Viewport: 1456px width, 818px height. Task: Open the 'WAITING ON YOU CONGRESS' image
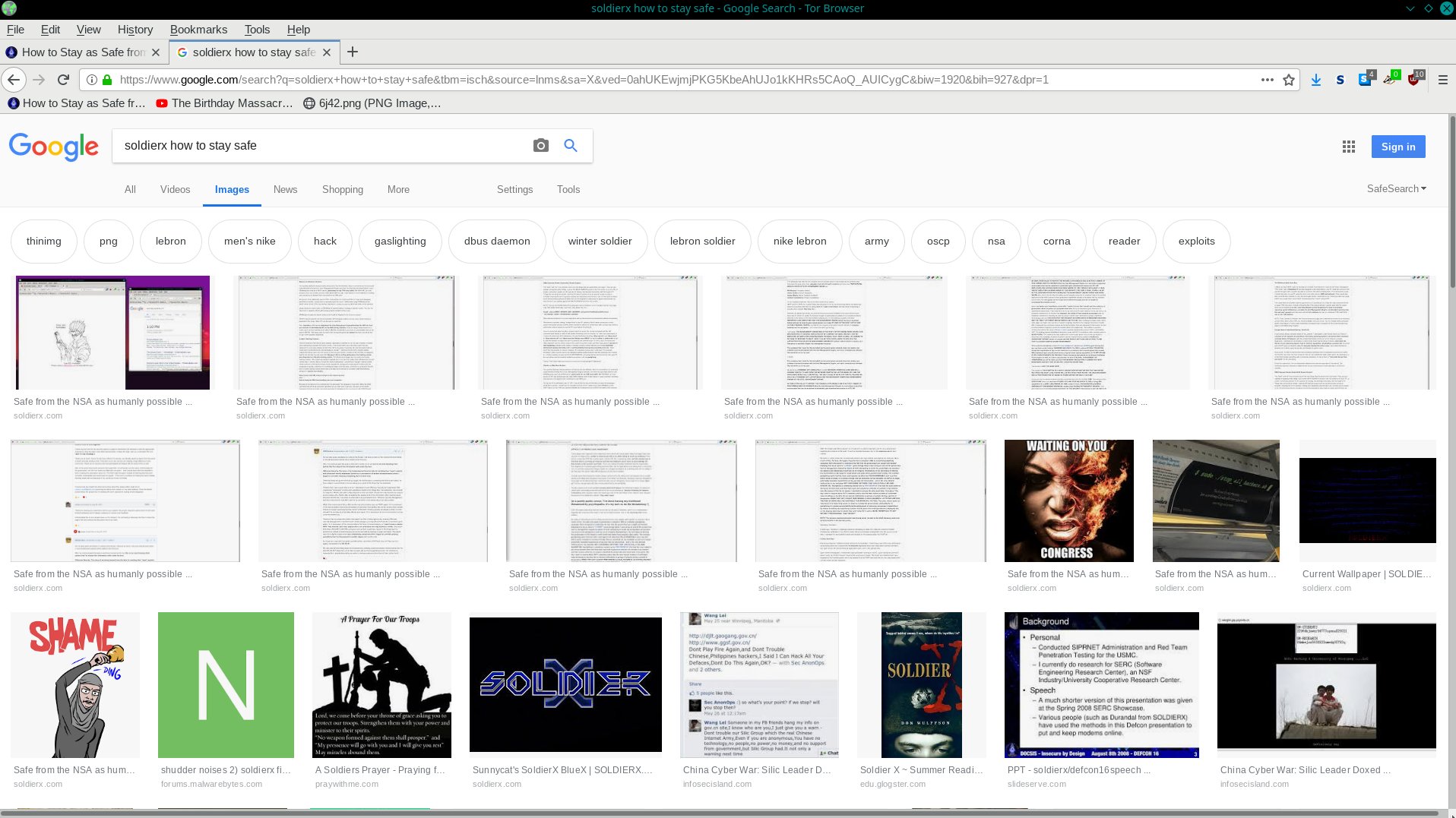[1068, 501]
